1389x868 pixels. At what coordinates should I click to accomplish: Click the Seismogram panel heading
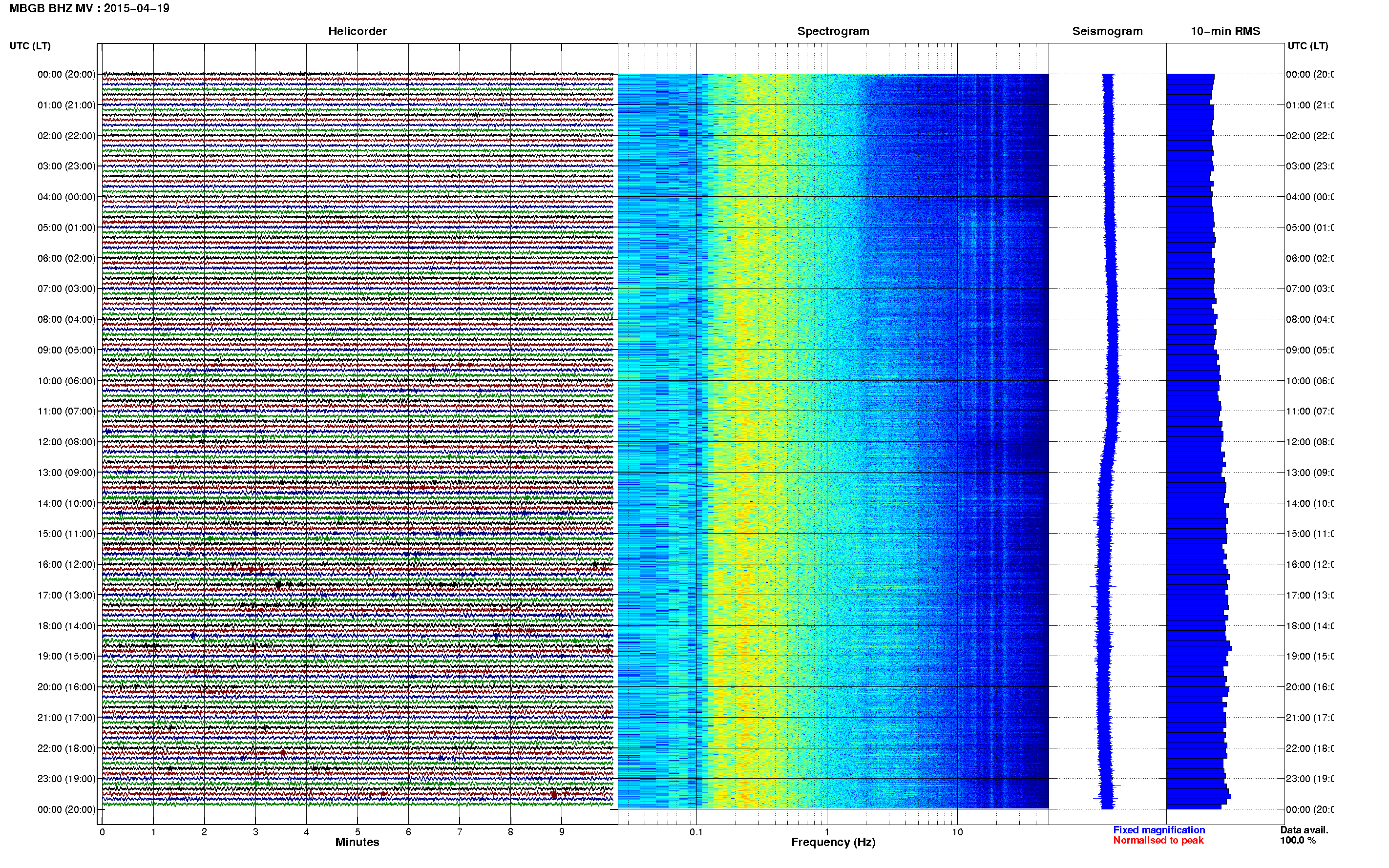pos(1107,32)
